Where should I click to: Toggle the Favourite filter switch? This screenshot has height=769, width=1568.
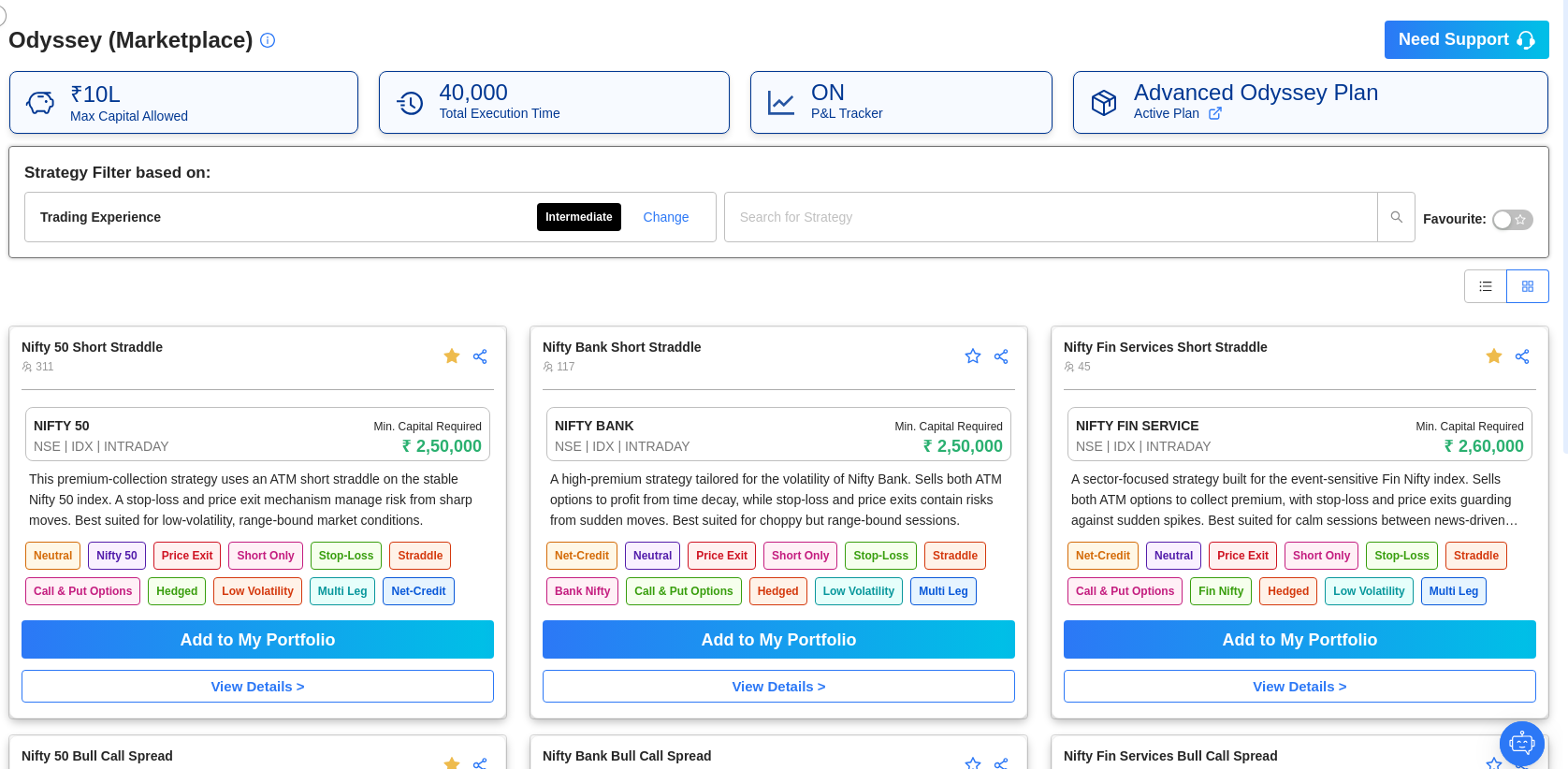(1512, 220)
